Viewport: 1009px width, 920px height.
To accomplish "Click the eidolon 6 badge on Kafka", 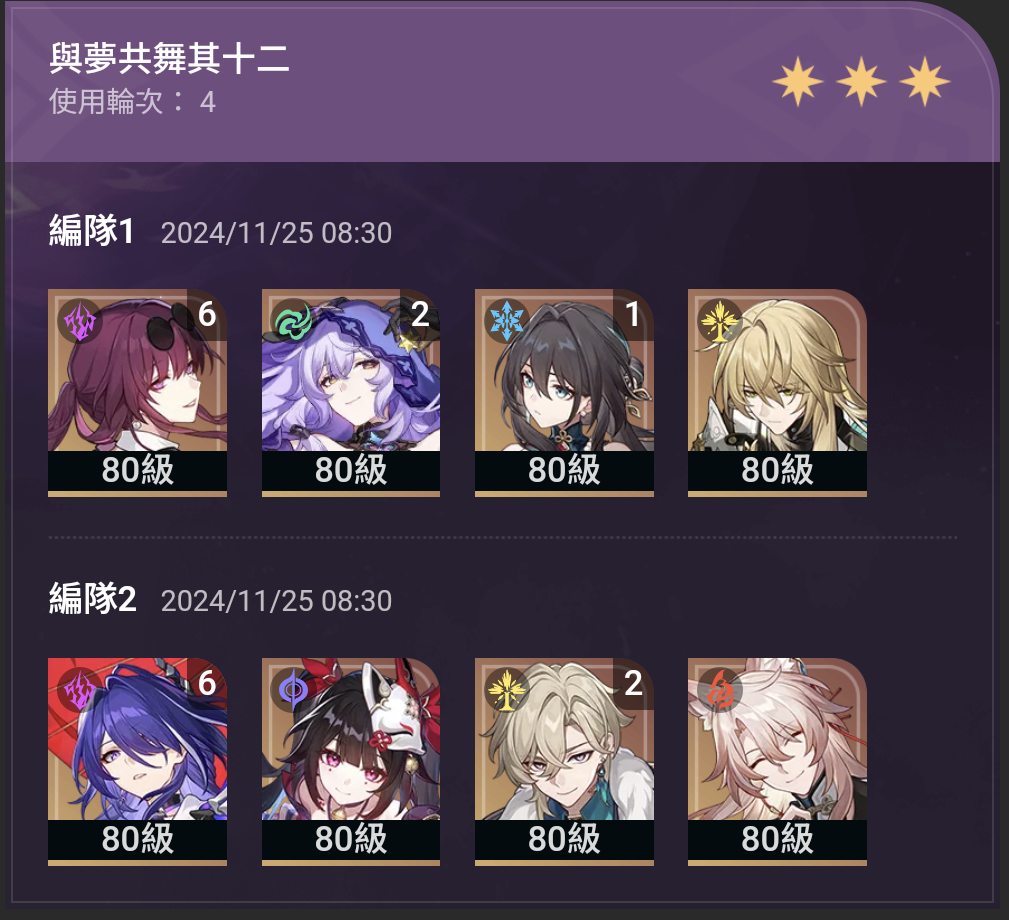I will (x=207, y=314).
